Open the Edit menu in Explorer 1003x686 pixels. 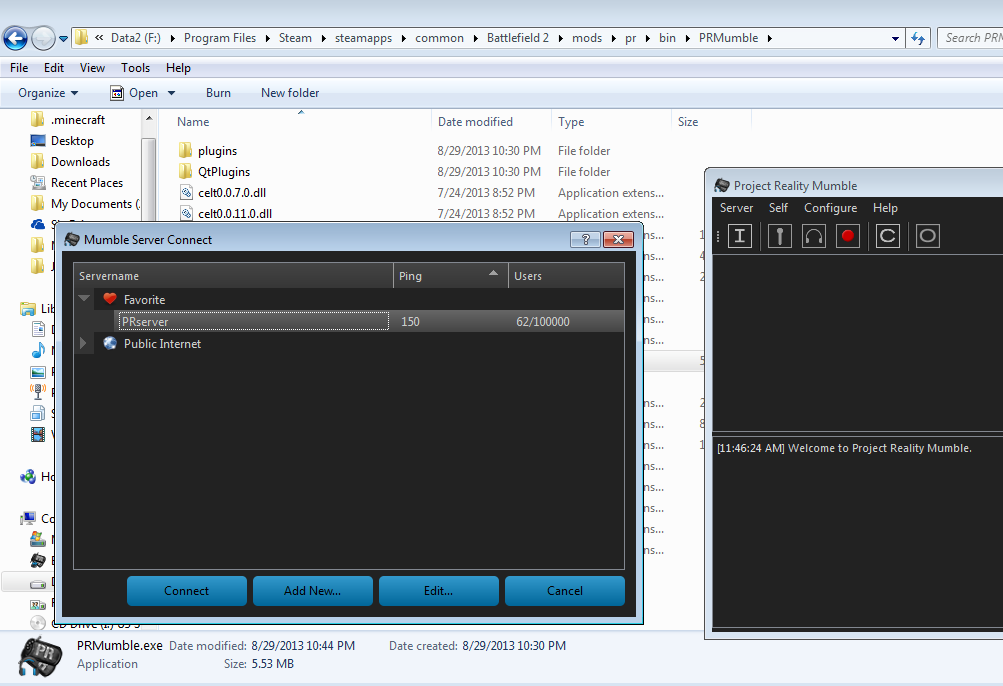click(x=54, y=68)
